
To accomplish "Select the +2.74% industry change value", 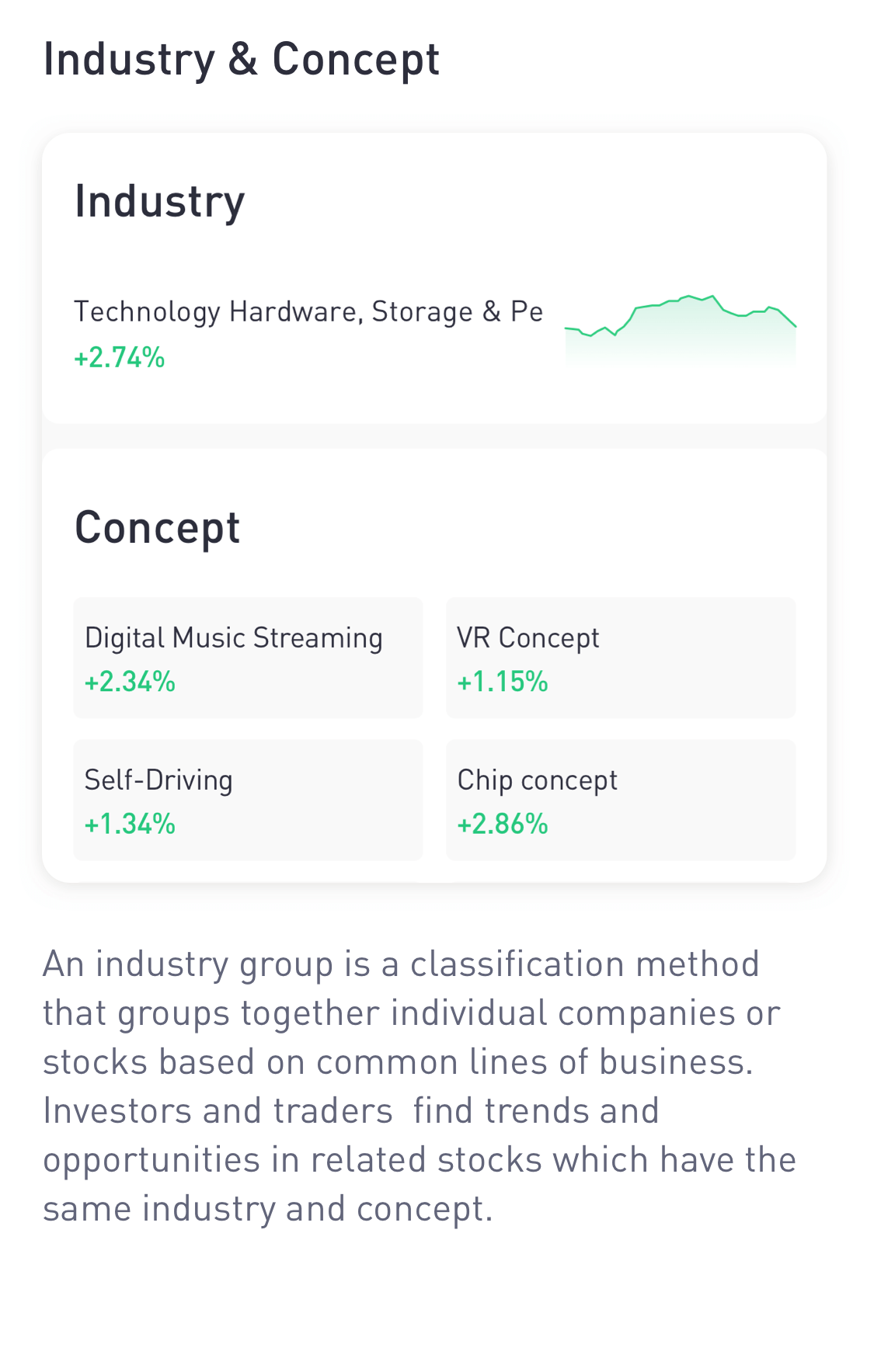I will coord(119,358).
